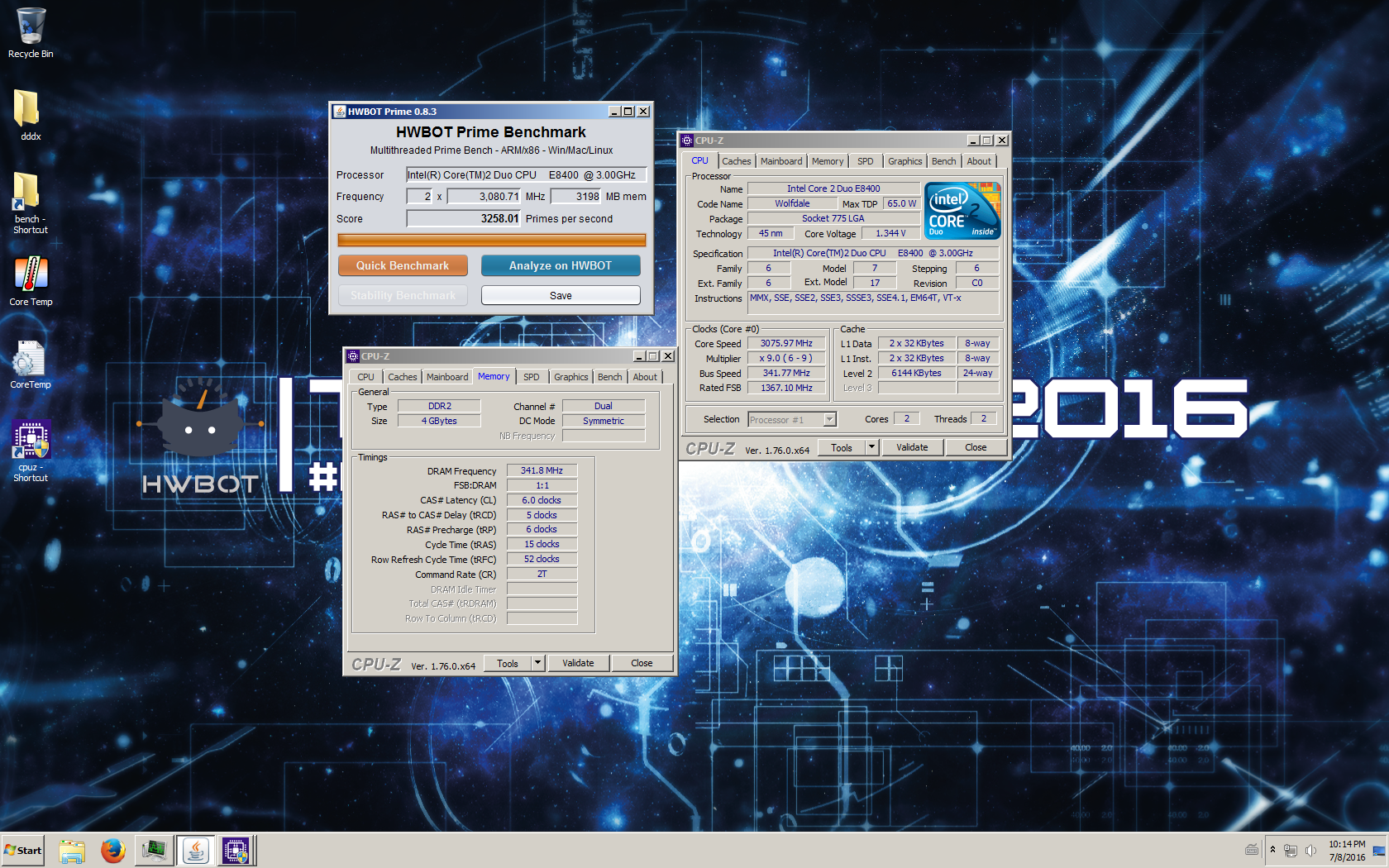Open the network tray icon
The width and height of the screenshot is (1389, 868).
tap(1290, 851)
